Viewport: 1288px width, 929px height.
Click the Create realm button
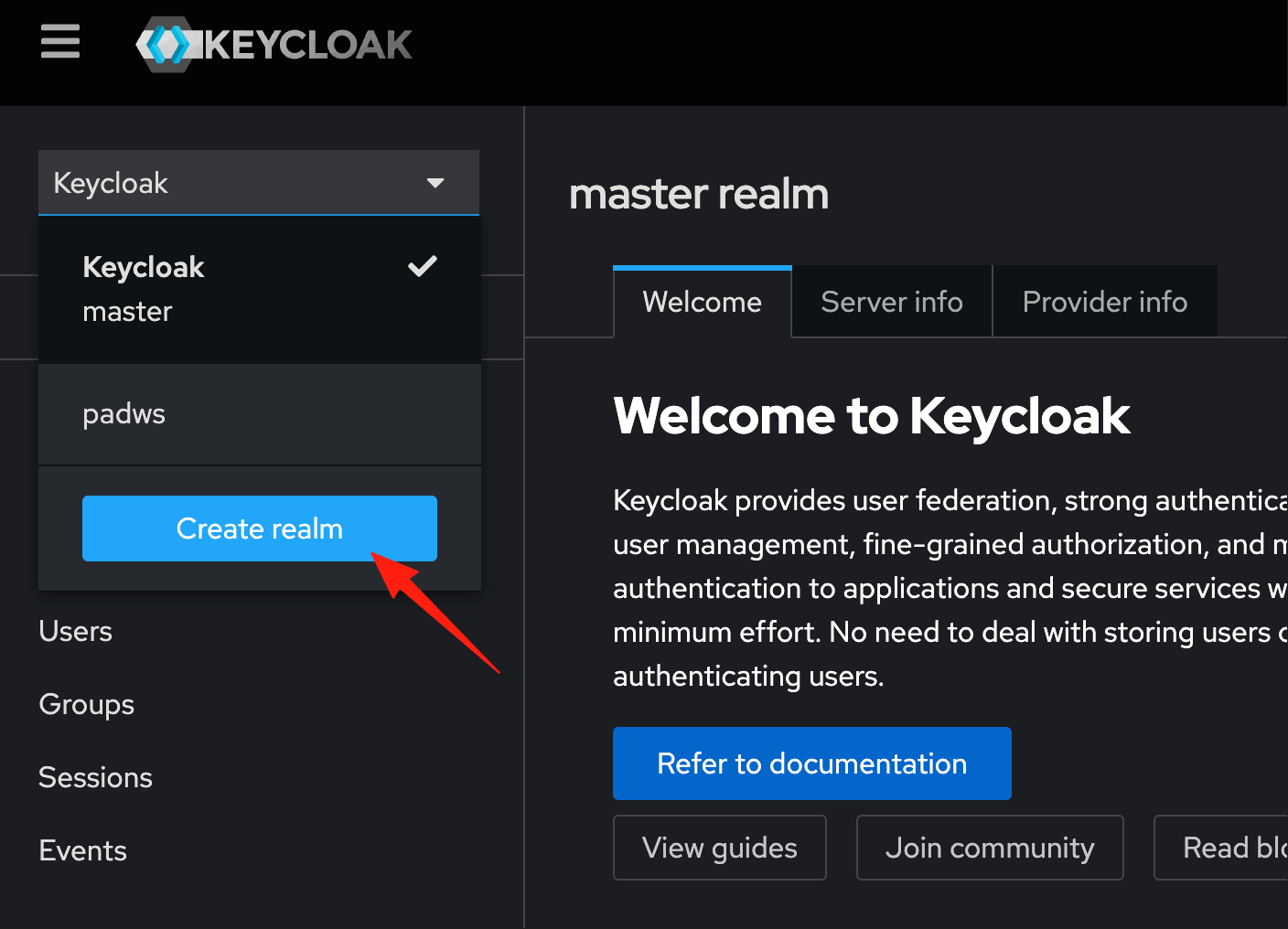[x=260, y=529]
